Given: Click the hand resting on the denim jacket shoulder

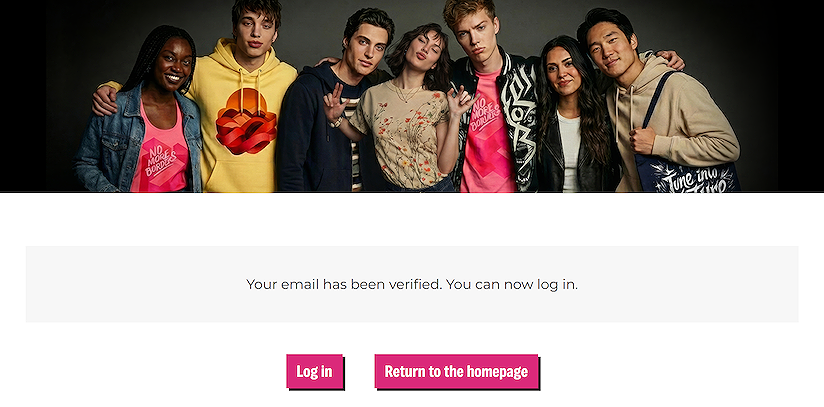Looking at the screenshot, I should pyautogui.click(x=105, y=100).
